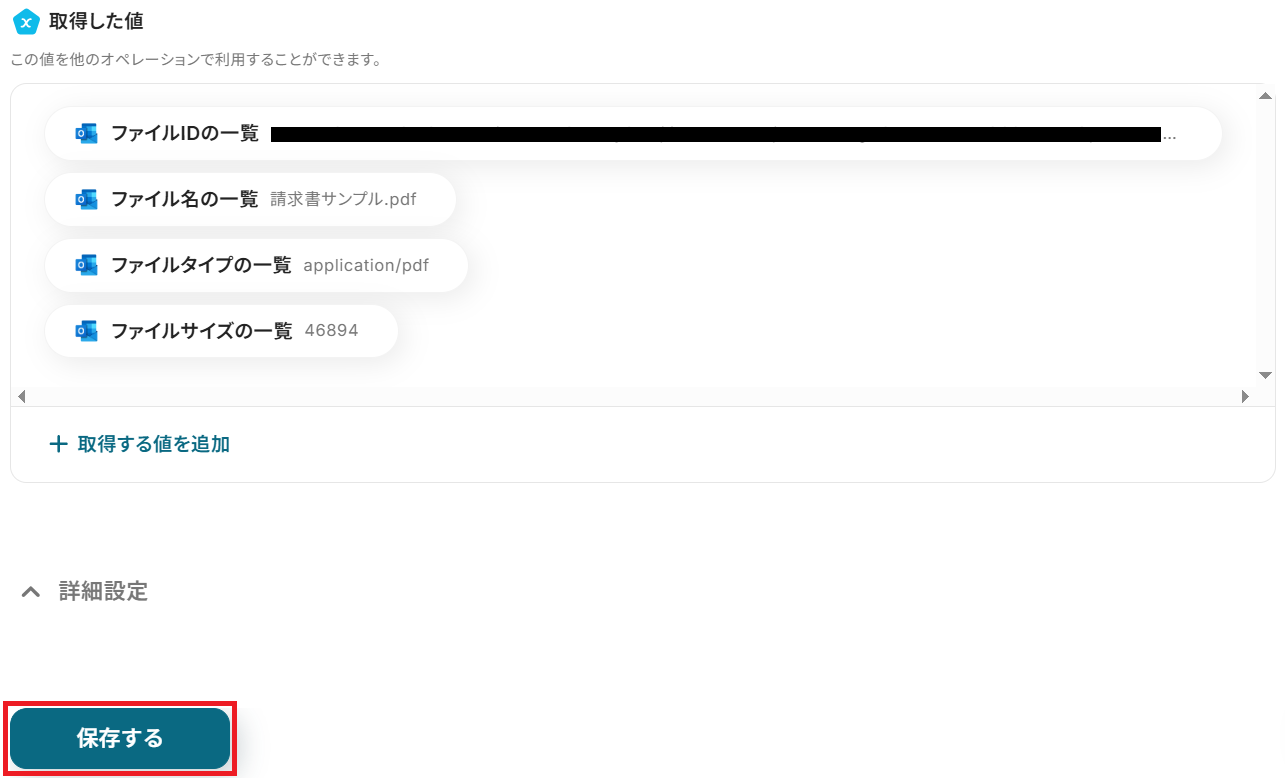Select the ファイルタイプの一覧 application/pdf chip

[256, 265]
